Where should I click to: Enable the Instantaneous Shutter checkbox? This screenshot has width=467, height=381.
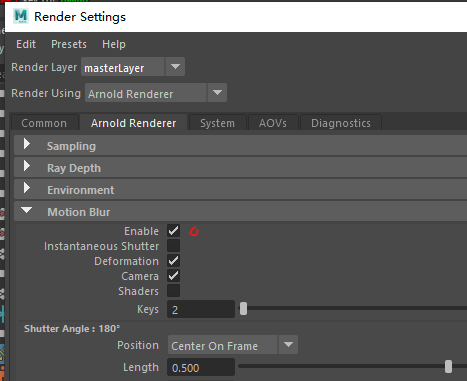click(173, 246)
